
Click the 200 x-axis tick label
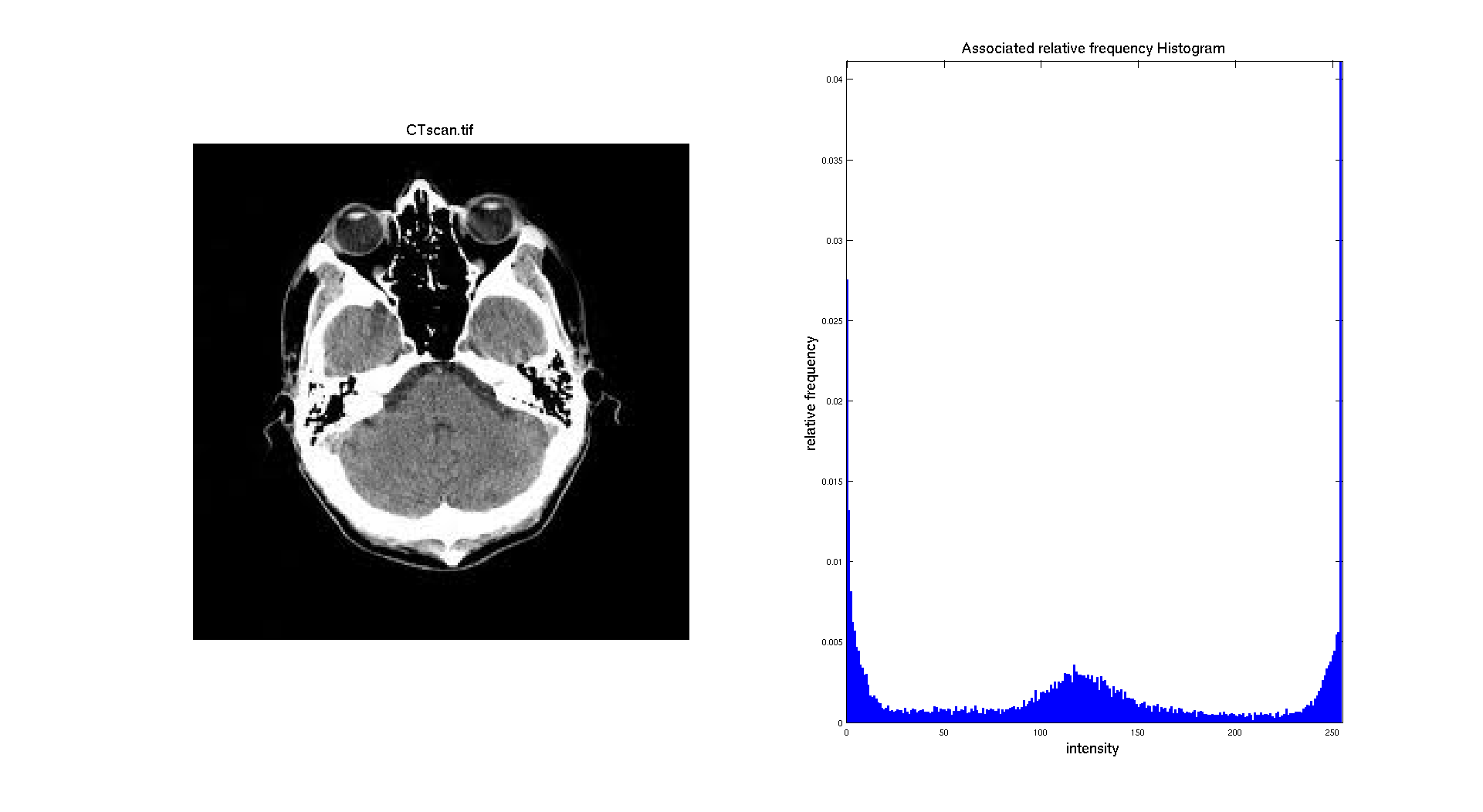(1234, 732)
